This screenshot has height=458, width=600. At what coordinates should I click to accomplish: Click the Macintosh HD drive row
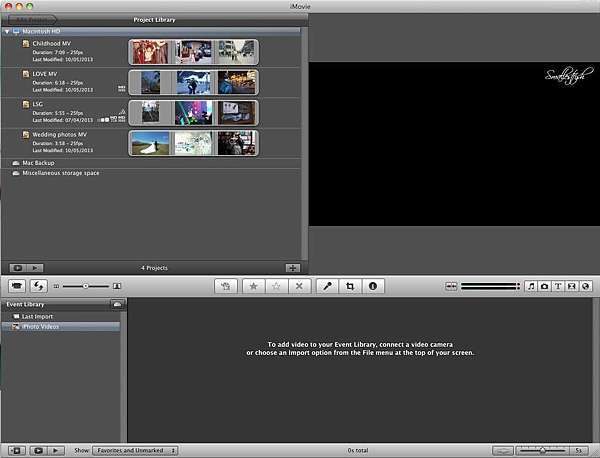point(151,31)
